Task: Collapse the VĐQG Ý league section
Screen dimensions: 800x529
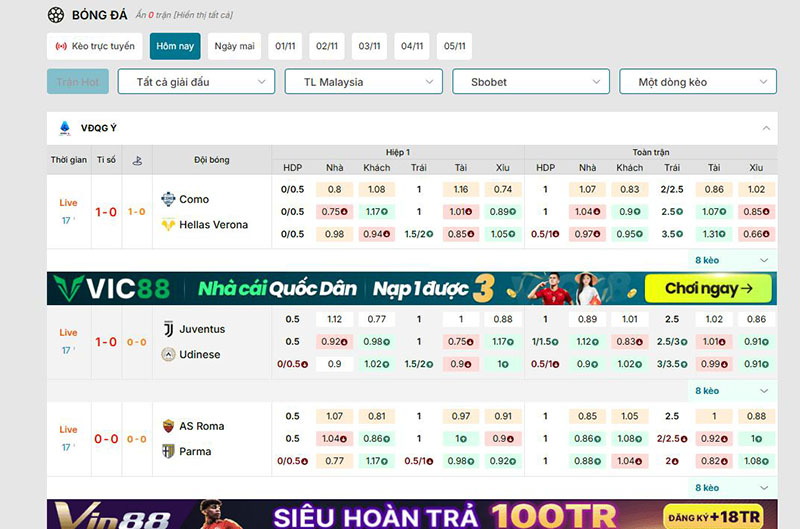Action: click(x=766, y=128)
